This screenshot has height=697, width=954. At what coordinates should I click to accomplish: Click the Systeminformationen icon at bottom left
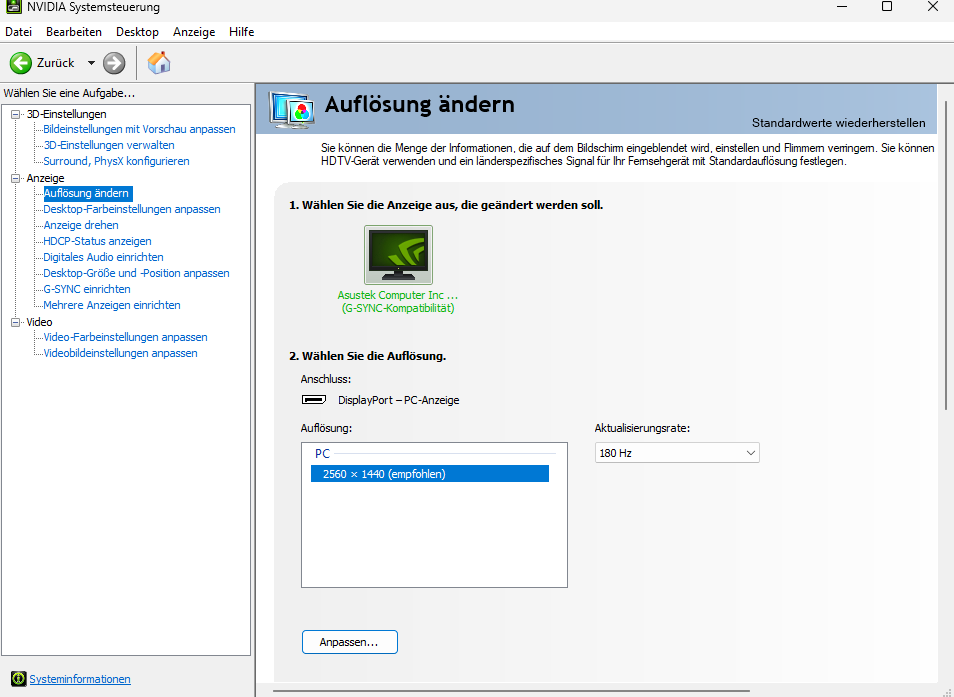click(19, 678)
